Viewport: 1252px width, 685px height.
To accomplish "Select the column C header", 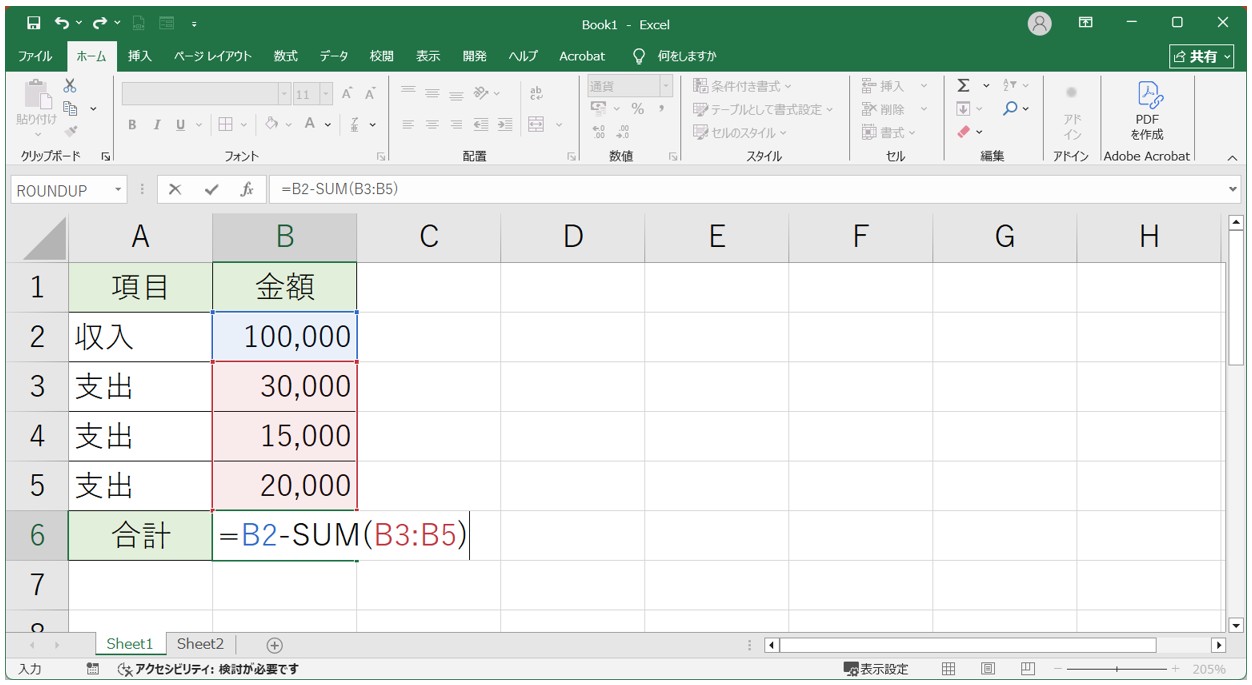I will pos(429,236).
